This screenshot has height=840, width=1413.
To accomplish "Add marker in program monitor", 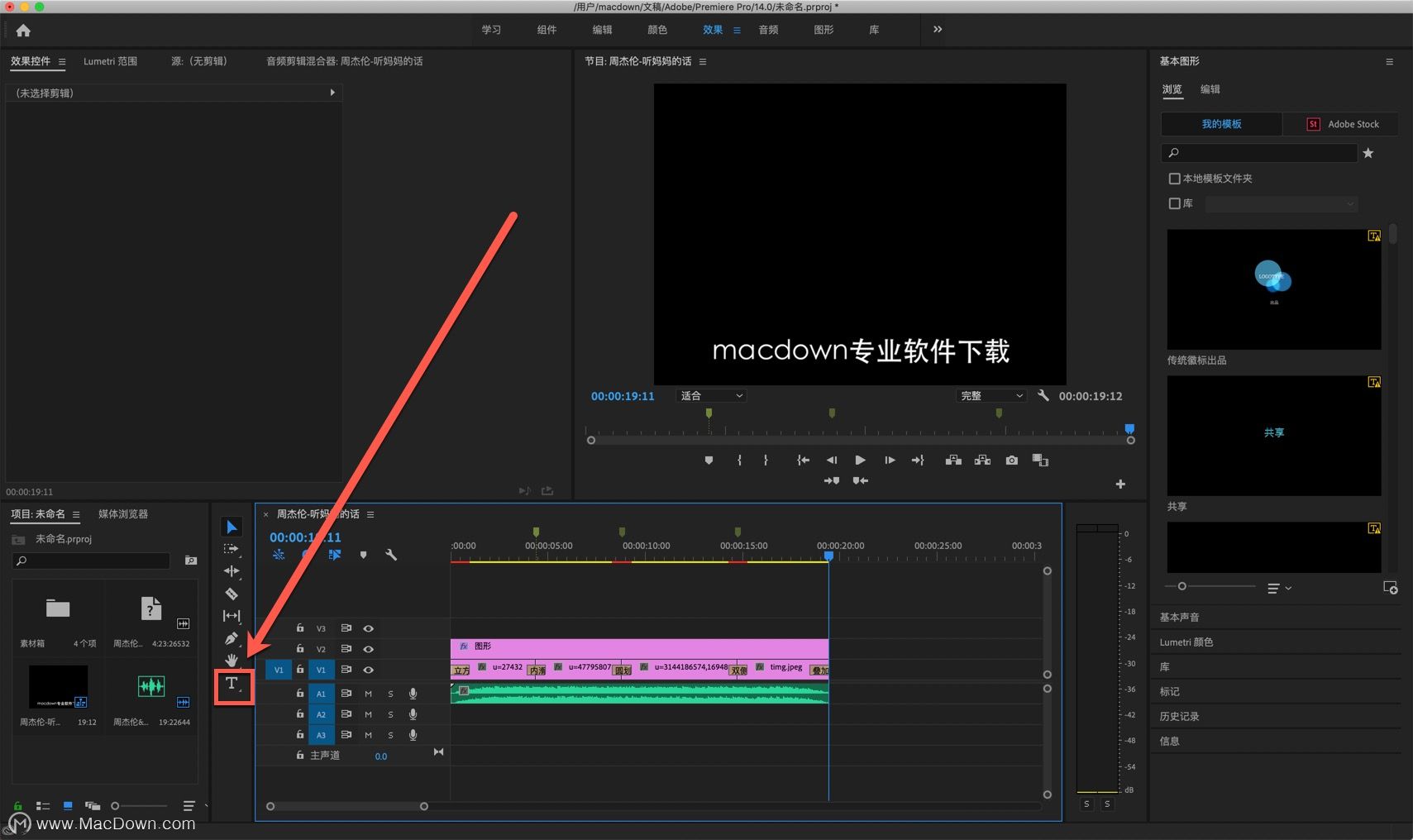I will (709, 461).
